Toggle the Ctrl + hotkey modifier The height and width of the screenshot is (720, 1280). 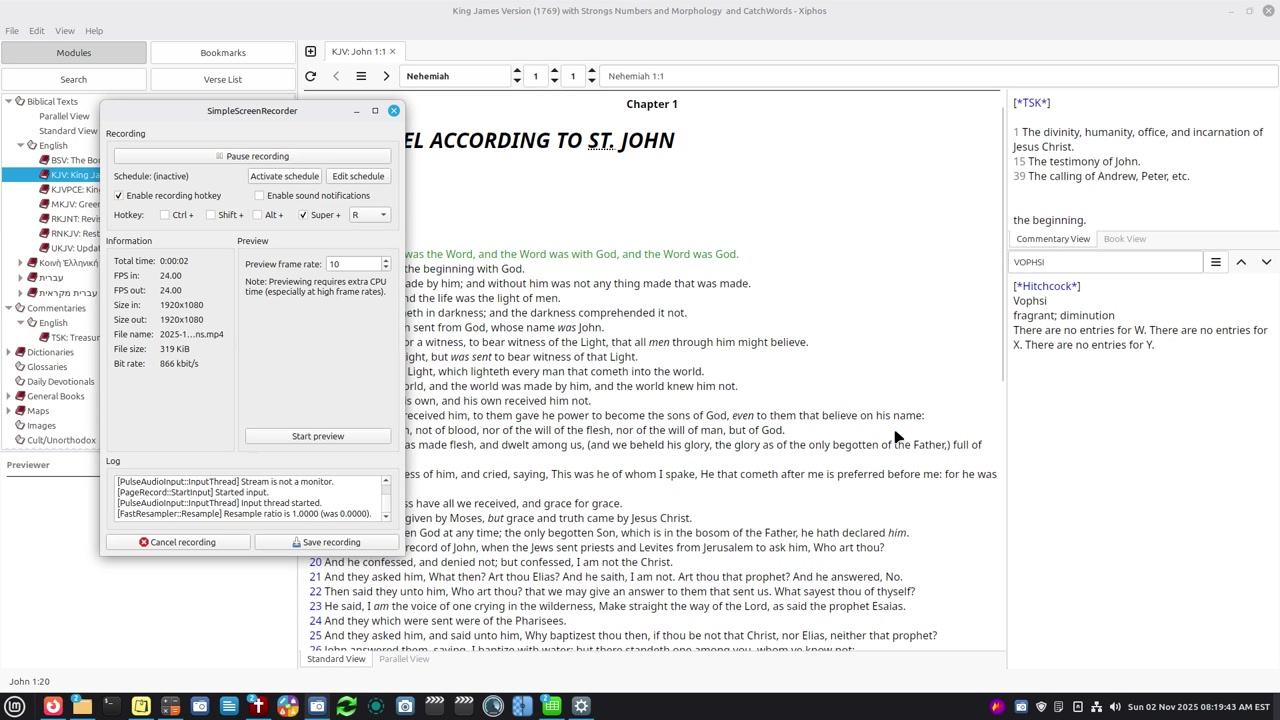[x=166, y=215]
